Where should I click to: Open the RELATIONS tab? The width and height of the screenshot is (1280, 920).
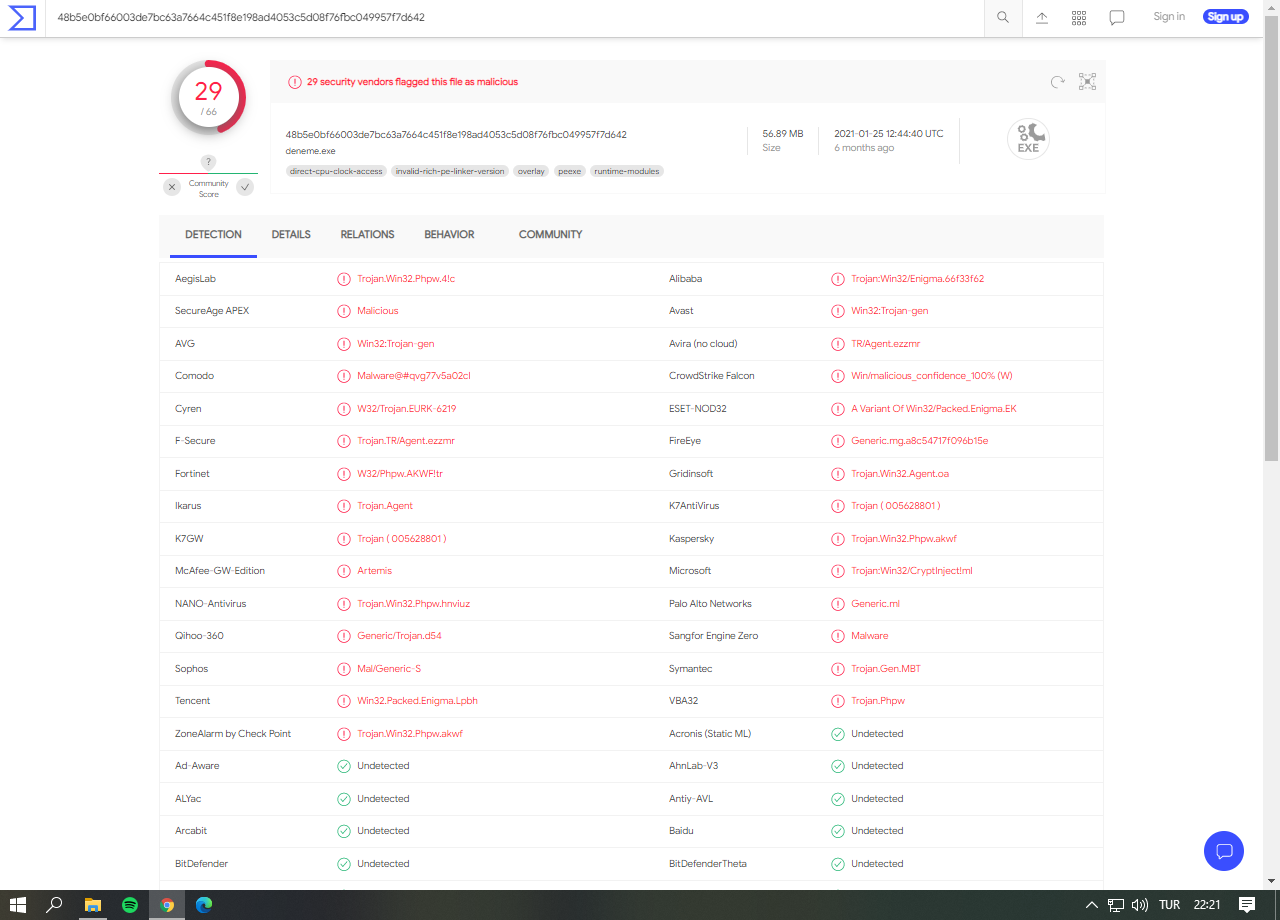(367, 235)
